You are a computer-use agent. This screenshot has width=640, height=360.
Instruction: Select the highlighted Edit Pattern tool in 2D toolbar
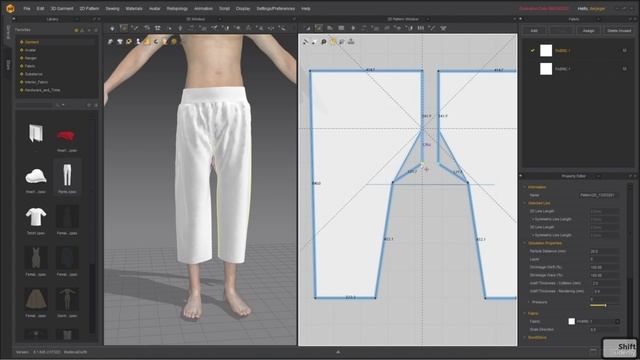(319, 28)
